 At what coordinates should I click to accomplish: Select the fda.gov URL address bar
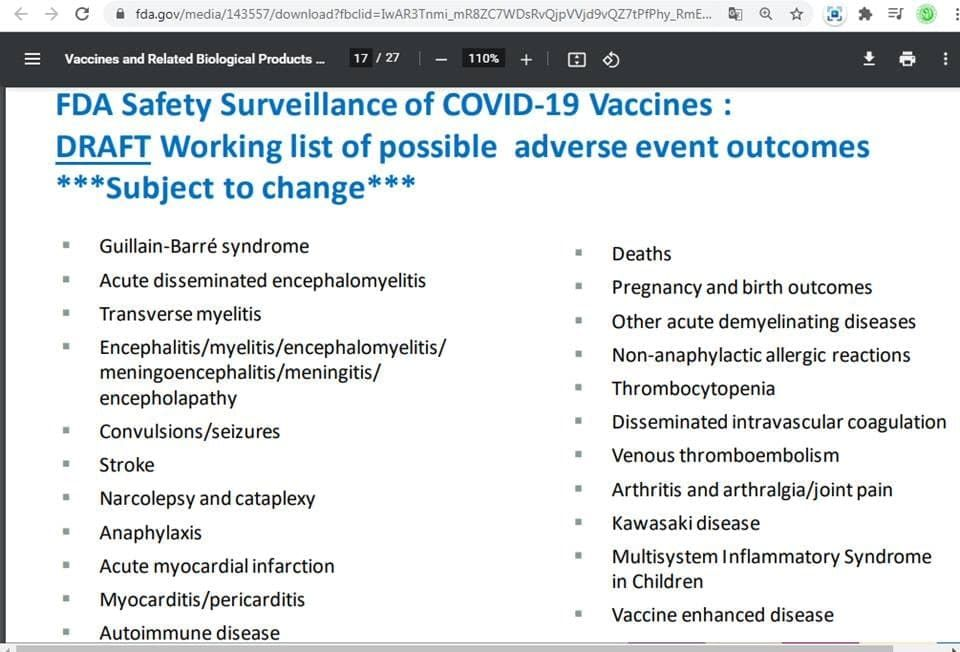(x=424, y=13)
